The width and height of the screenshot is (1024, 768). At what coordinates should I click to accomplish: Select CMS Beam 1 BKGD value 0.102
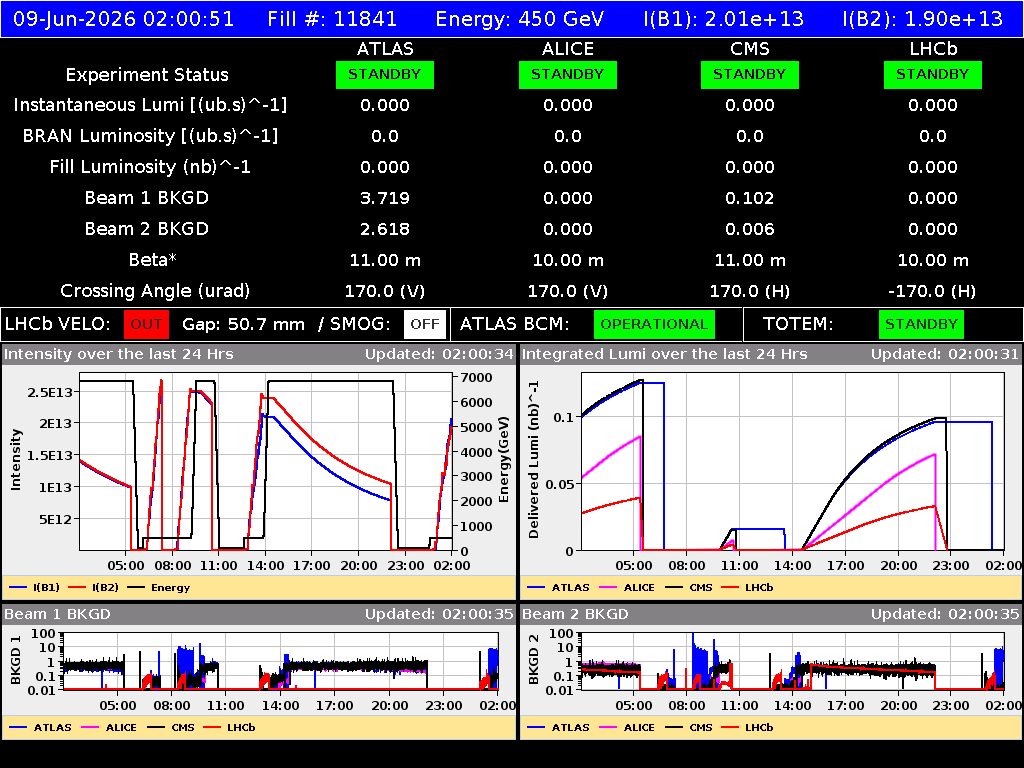click(x=750, y=198)
